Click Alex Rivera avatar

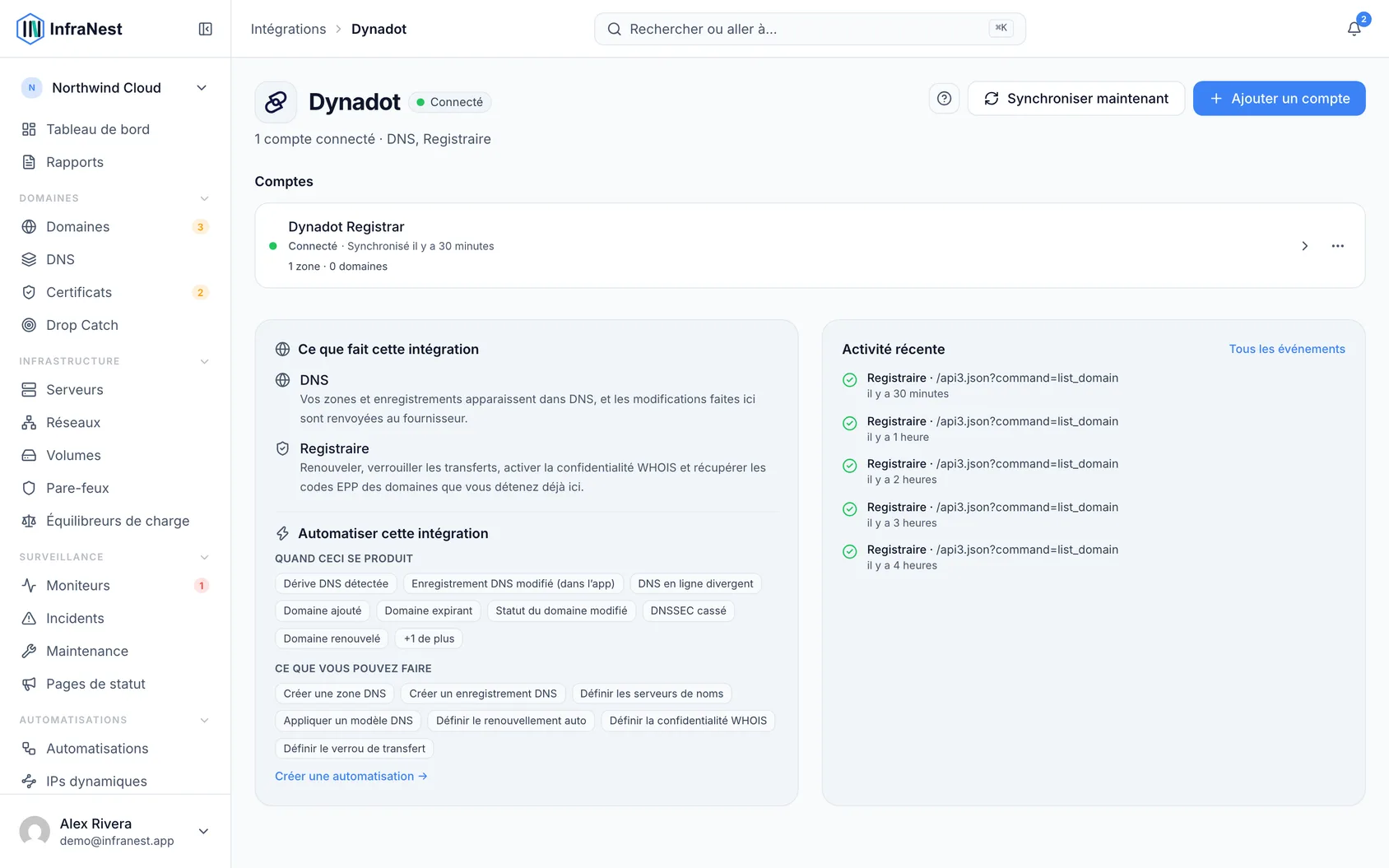coord(35,831)
